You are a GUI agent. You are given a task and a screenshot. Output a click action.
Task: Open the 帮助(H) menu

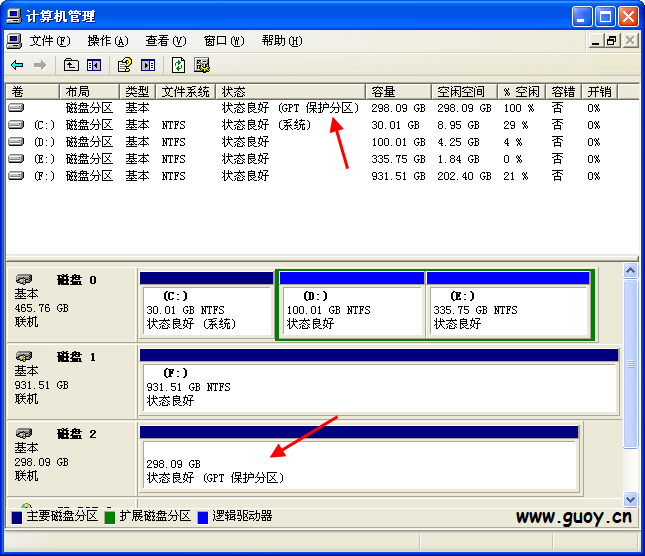pyautogui.click(x=282, y=41)
